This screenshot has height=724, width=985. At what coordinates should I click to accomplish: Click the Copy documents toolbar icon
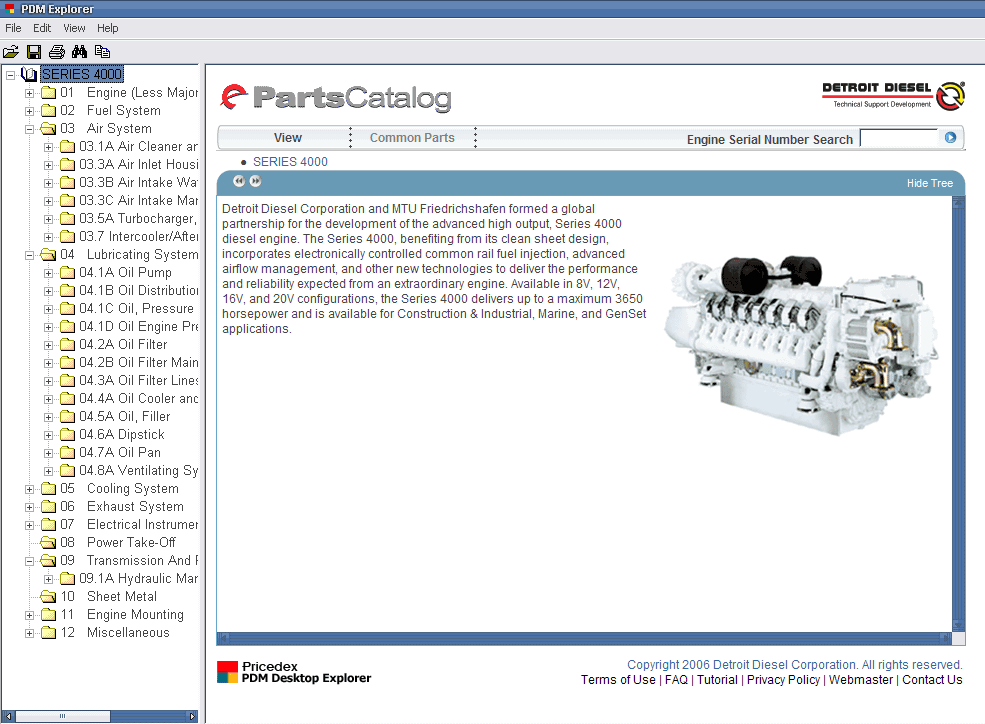(x=102, y=51)
